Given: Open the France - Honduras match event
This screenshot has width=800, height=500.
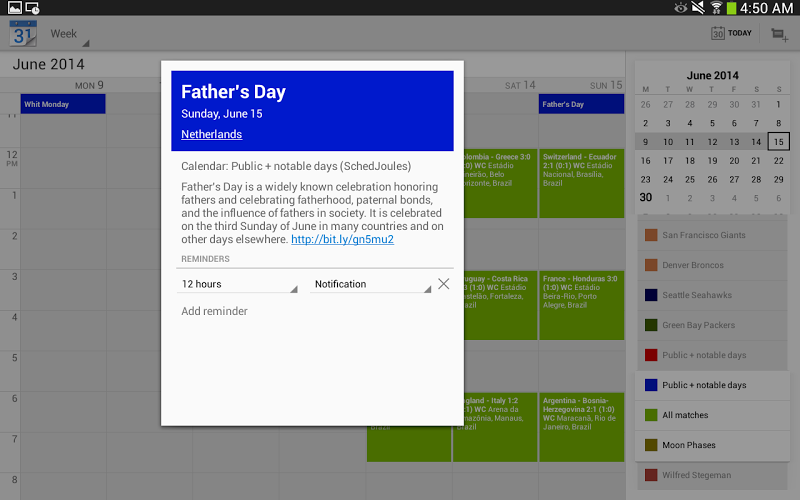Looking at the screenshot, I should coord(581,305).
